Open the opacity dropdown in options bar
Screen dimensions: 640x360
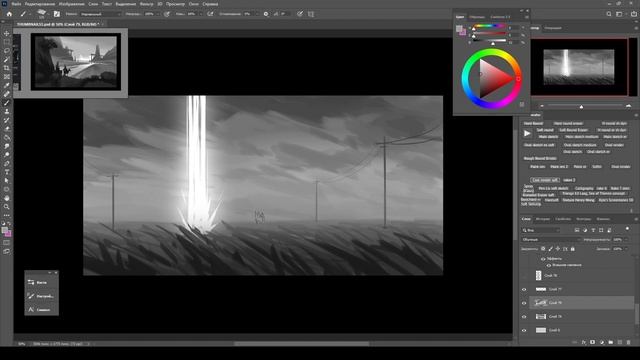coord(157,14)
